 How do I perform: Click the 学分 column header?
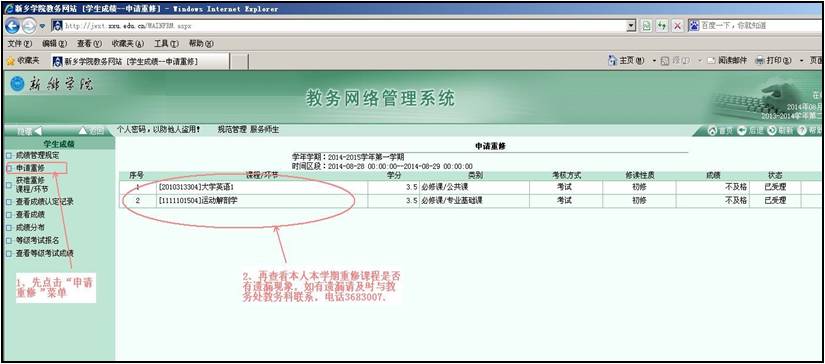pyautogui.click(x=394, y=176)
